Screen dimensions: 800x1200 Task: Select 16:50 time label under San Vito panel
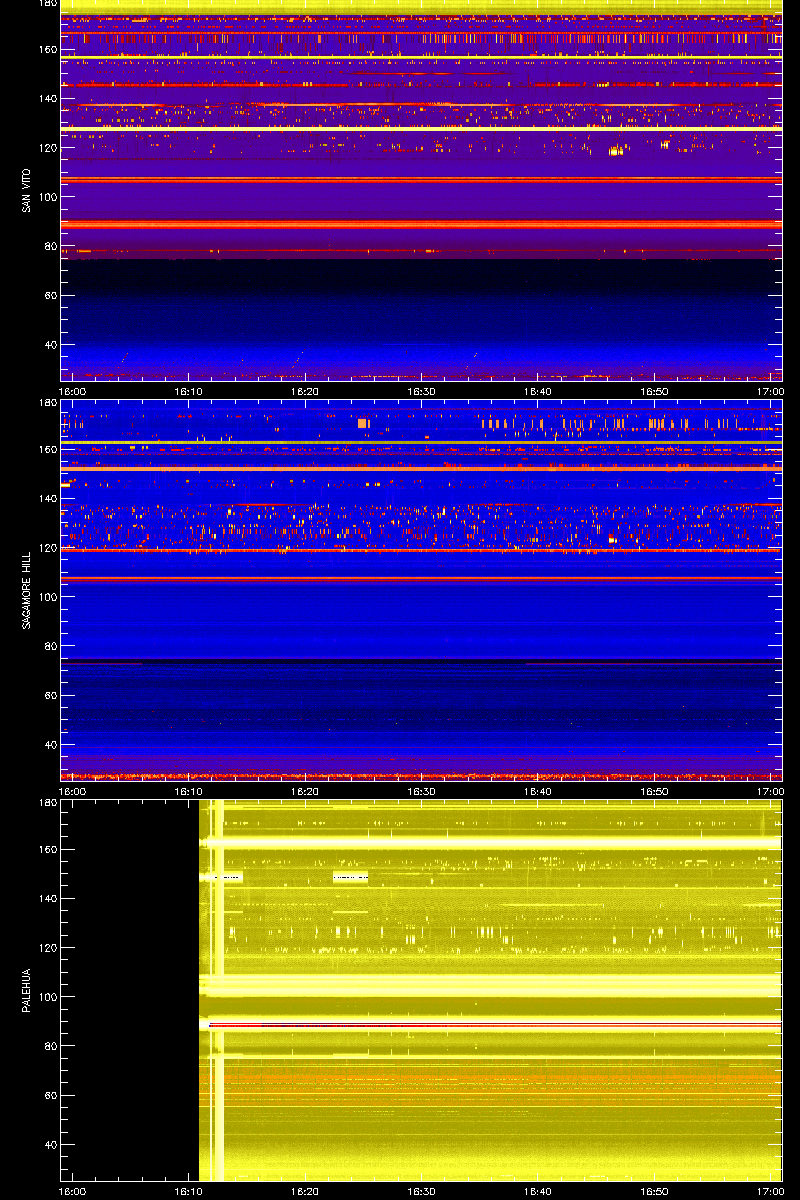coord(655,392)
